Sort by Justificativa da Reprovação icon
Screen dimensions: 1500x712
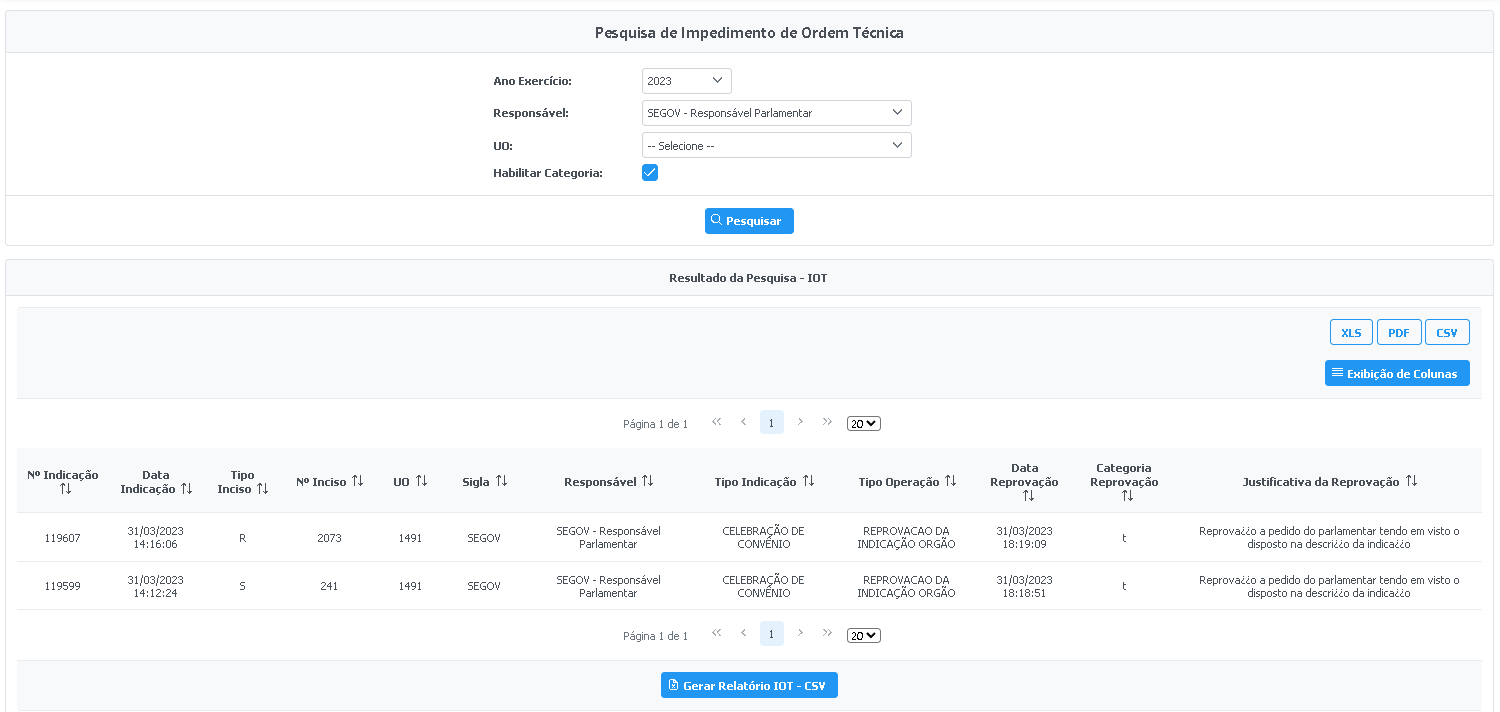click(1411, 481)
